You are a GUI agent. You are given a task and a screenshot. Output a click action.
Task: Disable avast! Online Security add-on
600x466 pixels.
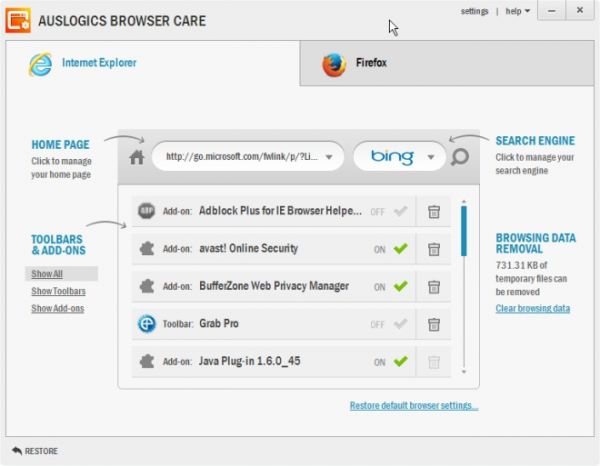401,249
